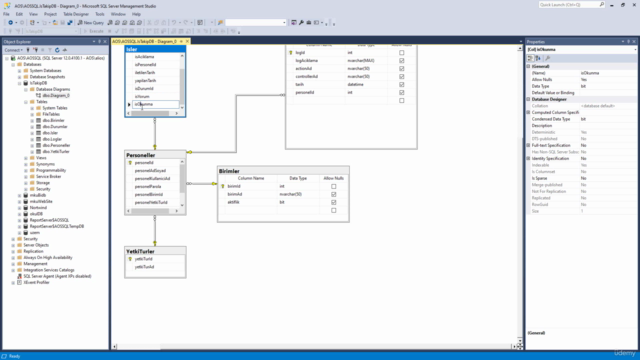Screen dimensions: 640x360
Task: Click the New Query button
Action: coord(91,23)
